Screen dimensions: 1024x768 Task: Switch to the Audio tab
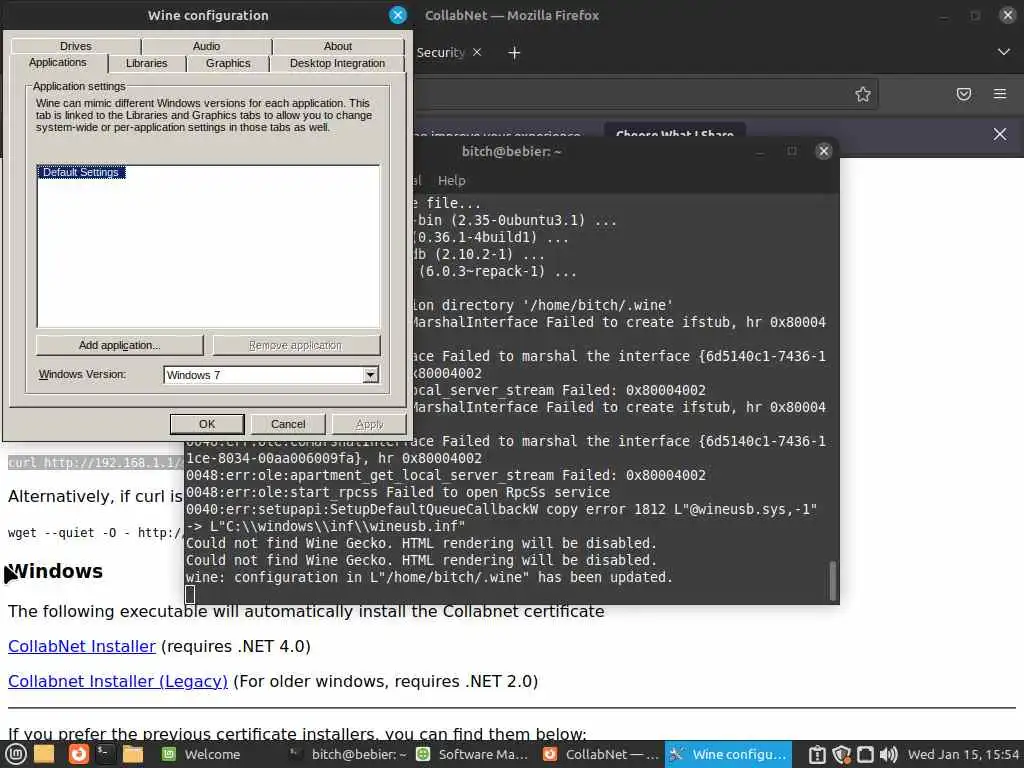pyautogui.click(x=206, y=46)
